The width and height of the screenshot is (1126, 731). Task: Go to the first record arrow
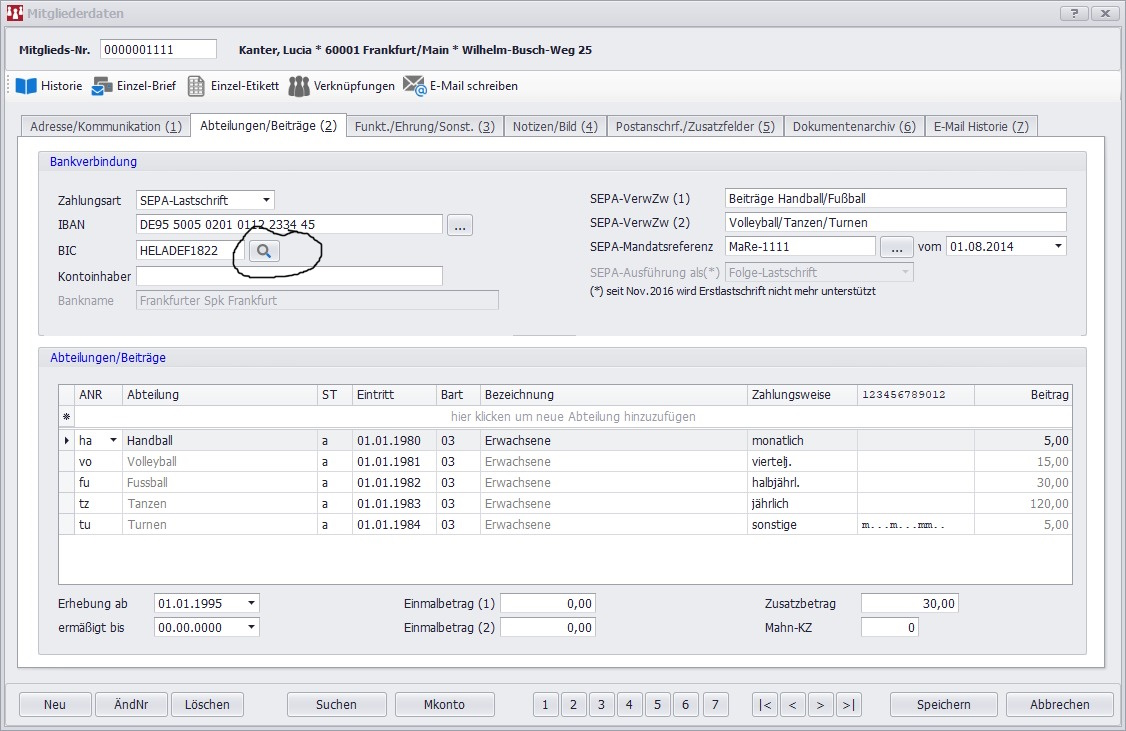pyautogui.click(x=765, y=705)
